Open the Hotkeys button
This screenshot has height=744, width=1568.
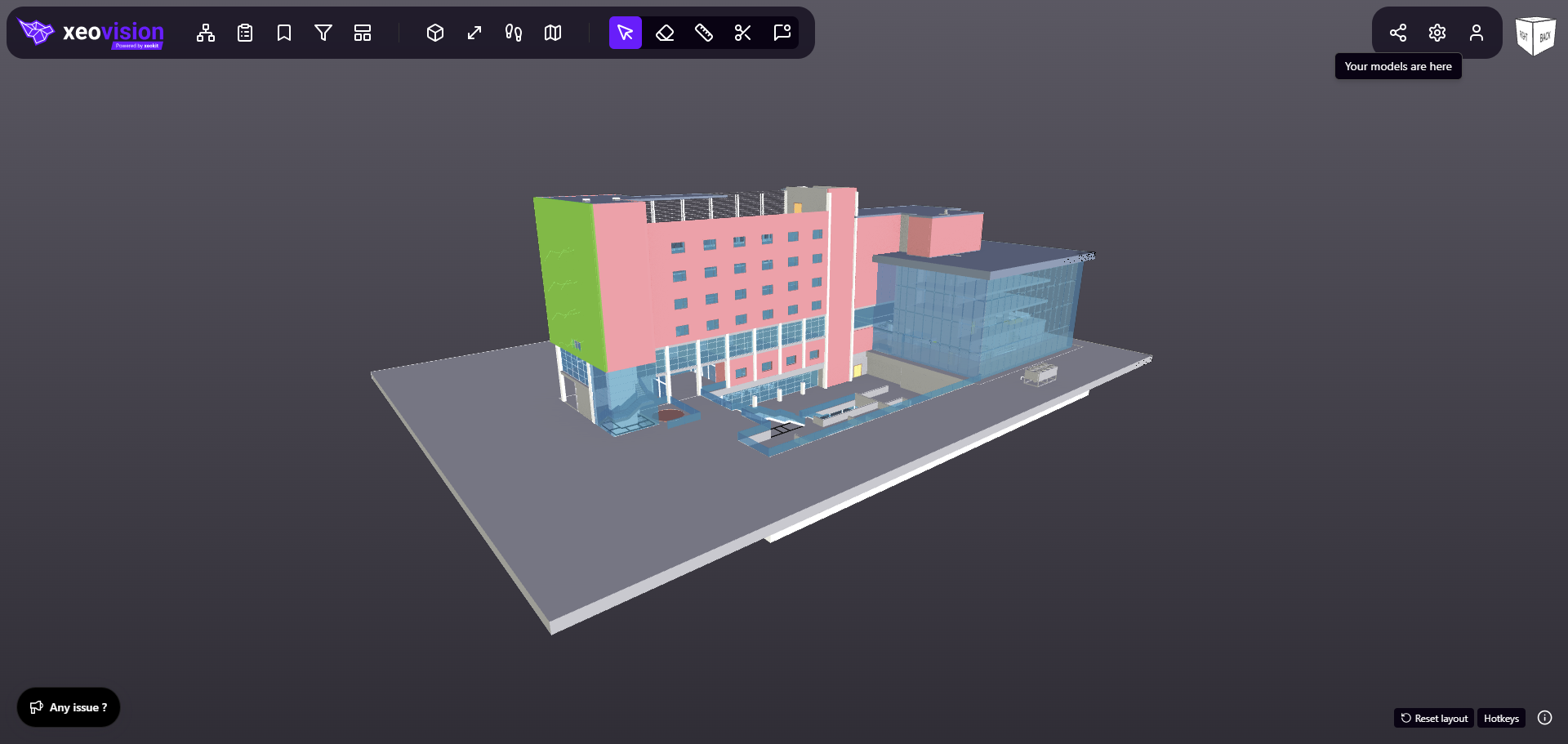coord(1501,718)
